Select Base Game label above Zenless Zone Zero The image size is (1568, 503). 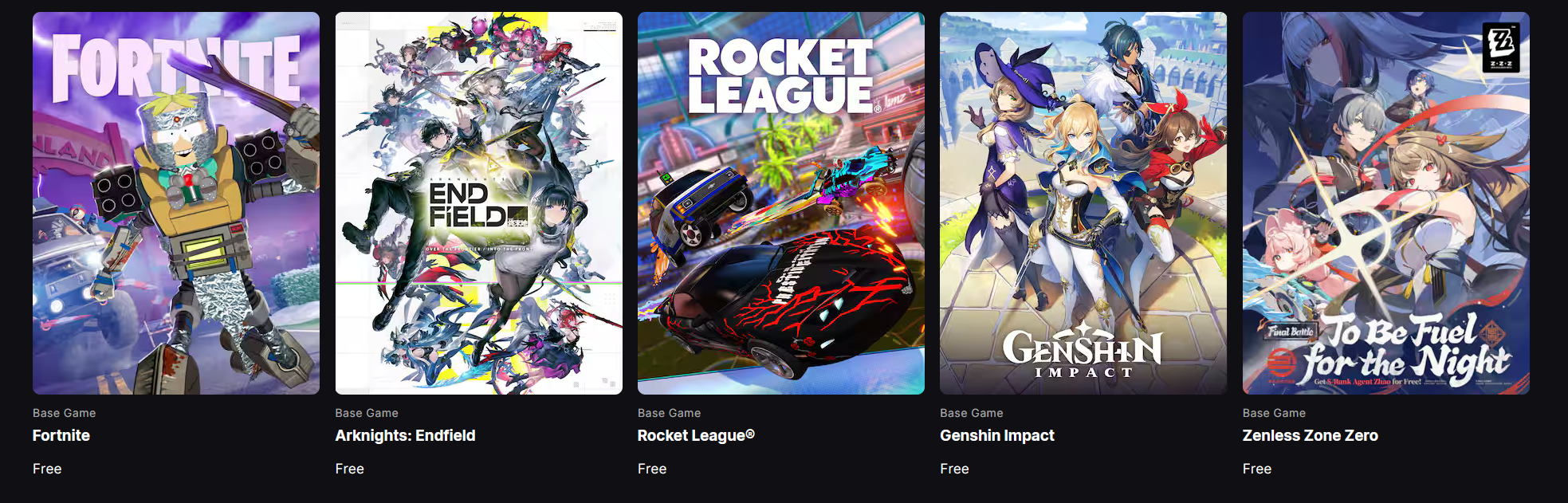pyautogui.click(x=1275, y=413)
